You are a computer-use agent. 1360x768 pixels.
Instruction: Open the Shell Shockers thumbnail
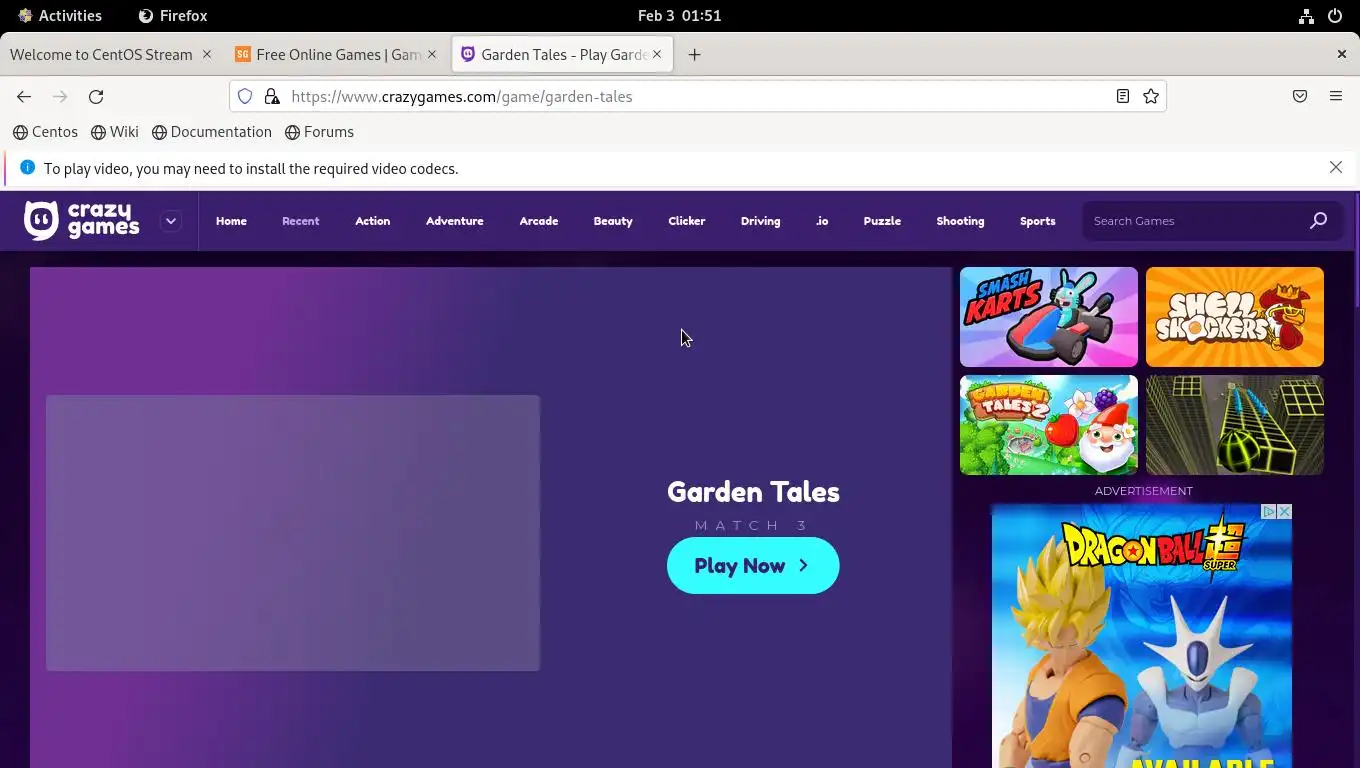click(1235, 317)
